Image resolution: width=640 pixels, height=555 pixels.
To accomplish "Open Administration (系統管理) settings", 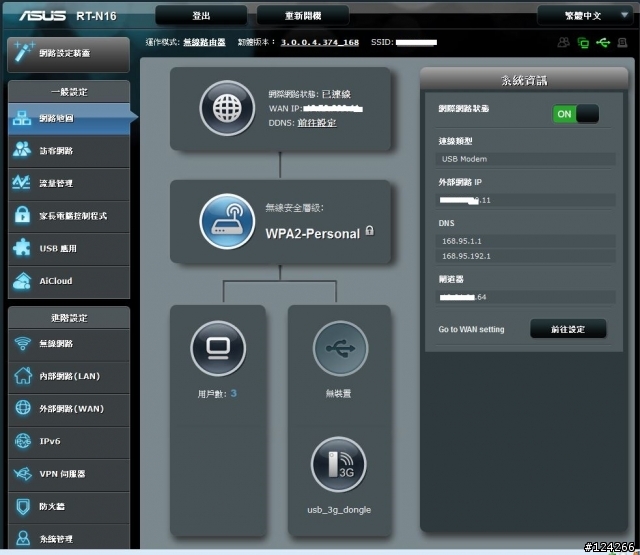I will 69,538.
